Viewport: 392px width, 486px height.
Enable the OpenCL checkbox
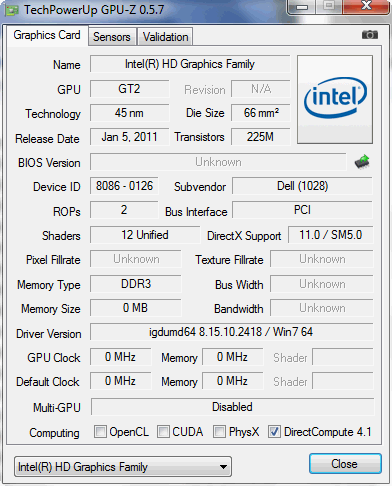pos(100,431)
